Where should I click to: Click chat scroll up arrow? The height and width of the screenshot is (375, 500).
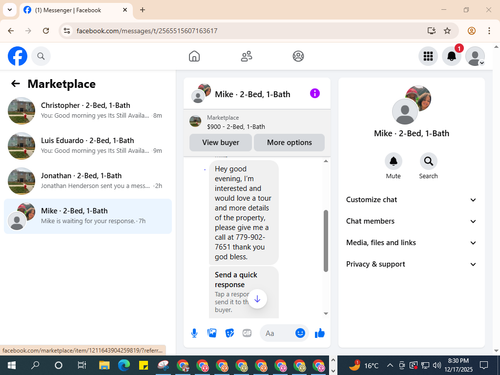click(x=326, y=161)
